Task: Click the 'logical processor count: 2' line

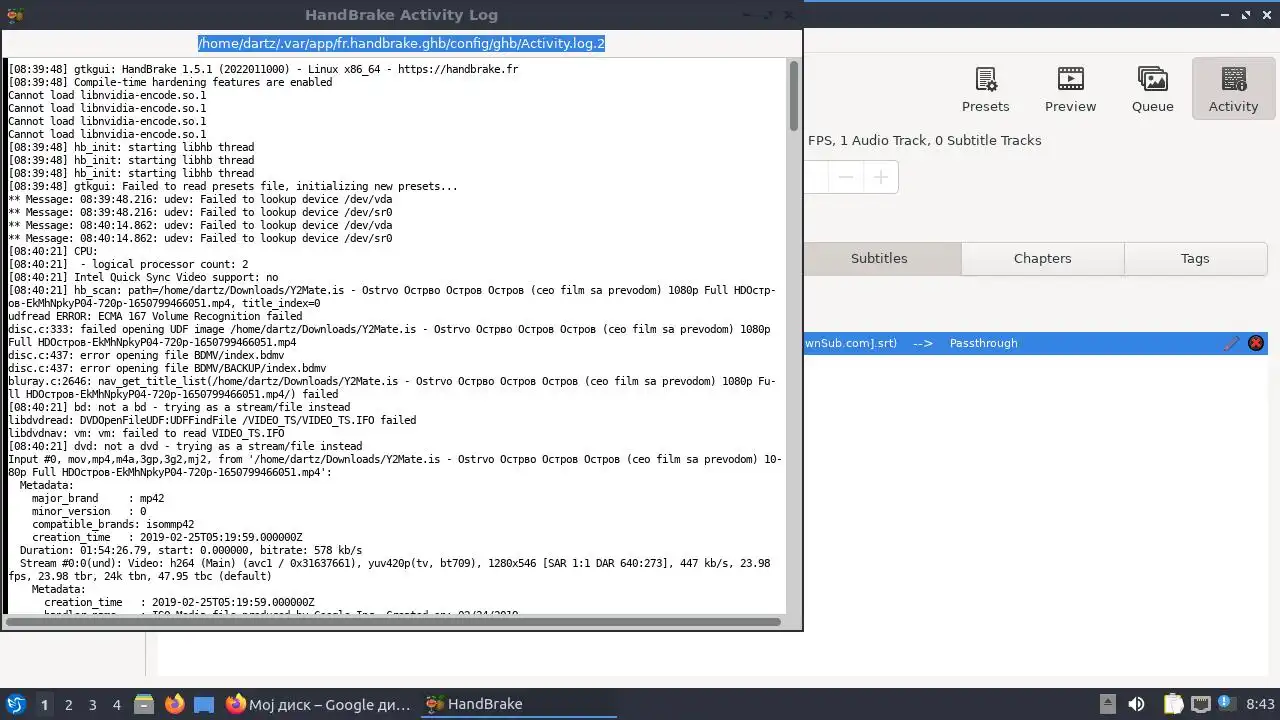Action: tap(128, 264)
